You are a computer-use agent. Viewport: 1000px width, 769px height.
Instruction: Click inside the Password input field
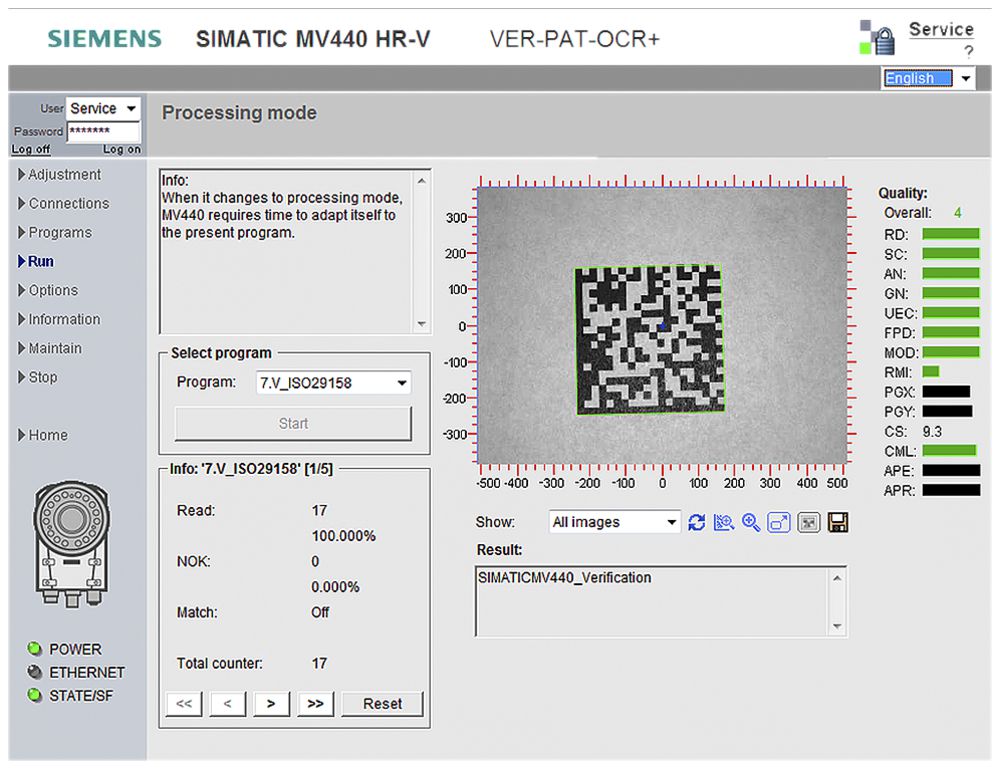pos(103,130)
